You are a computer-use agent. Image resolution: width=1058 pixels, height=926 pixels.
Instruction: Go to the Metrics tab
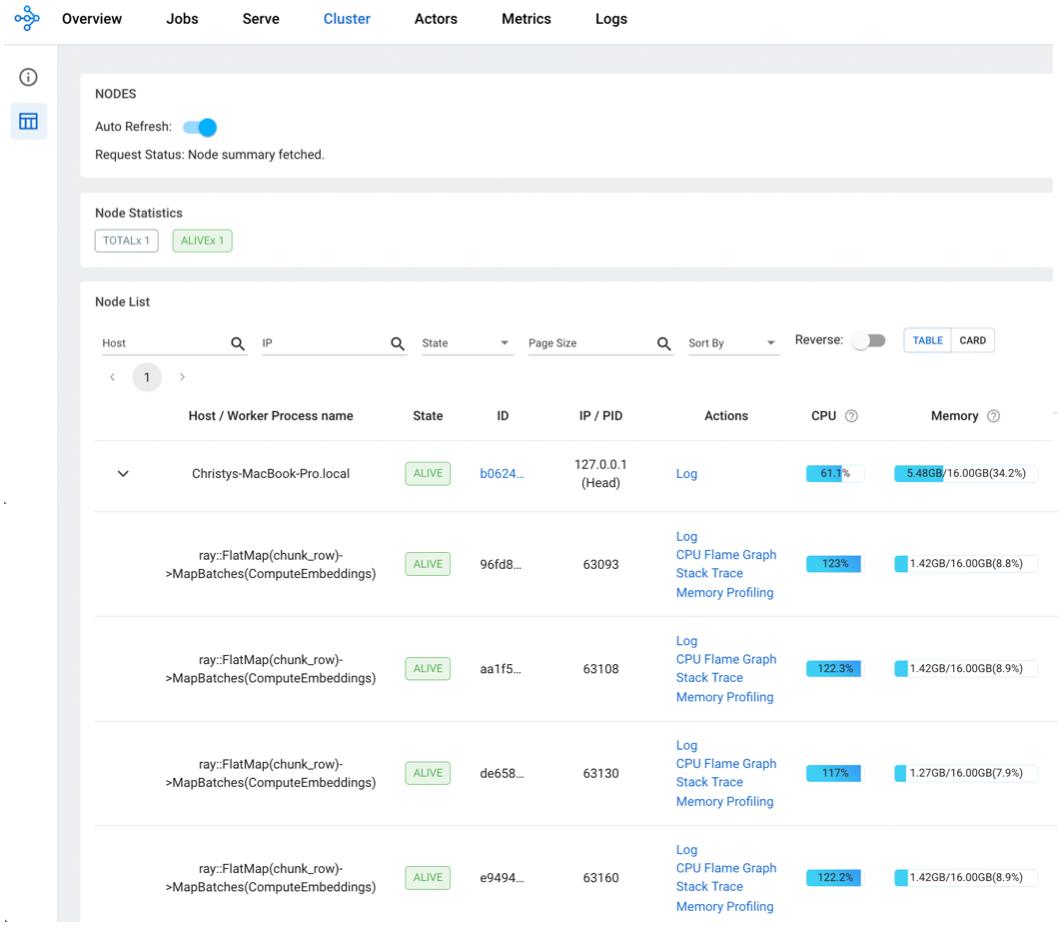pos(526,19)
